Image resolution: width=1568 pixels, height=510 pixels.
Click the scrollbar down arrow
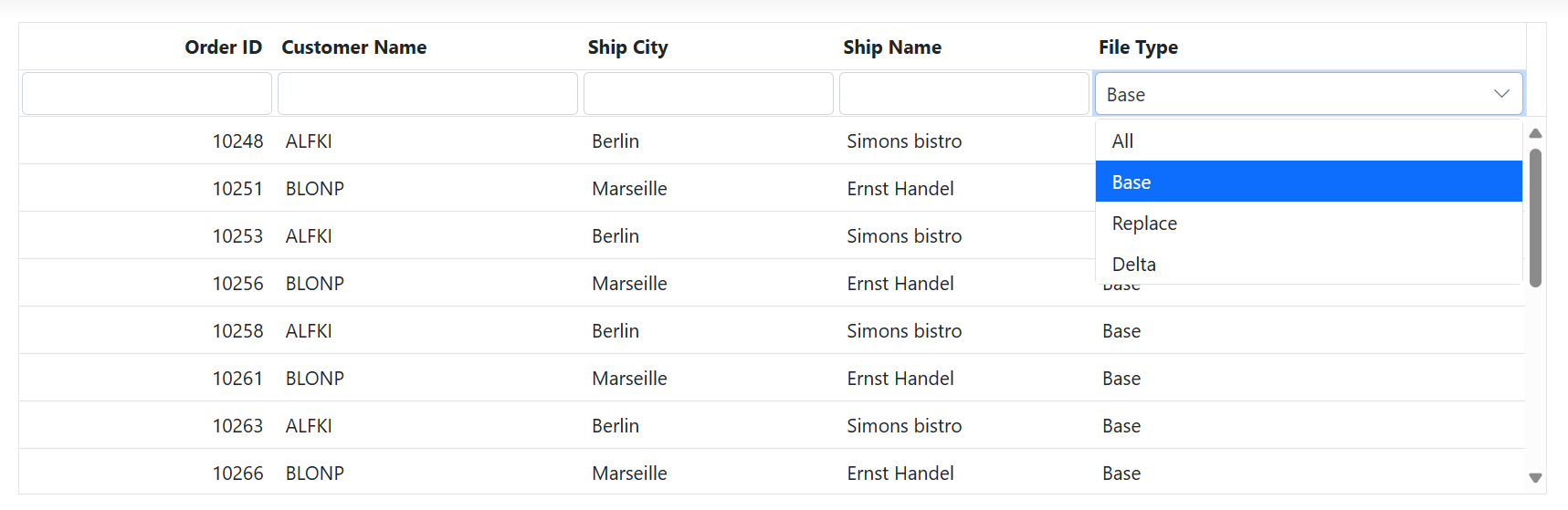click(1535, 477)
